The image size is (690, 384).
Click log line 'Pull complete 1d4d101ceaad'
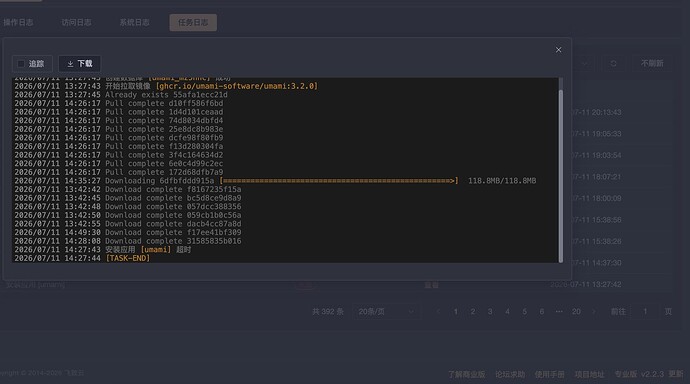[x=164, y=112]
